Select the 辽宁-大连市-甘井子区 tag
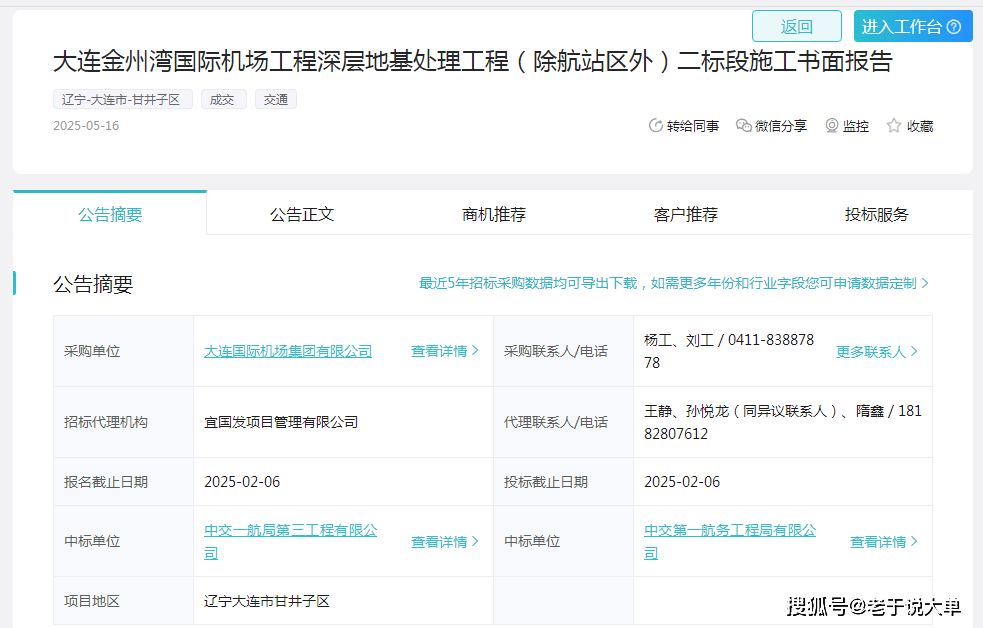The image size is (983, 628). pyautogui.click(x=122, y=100)
